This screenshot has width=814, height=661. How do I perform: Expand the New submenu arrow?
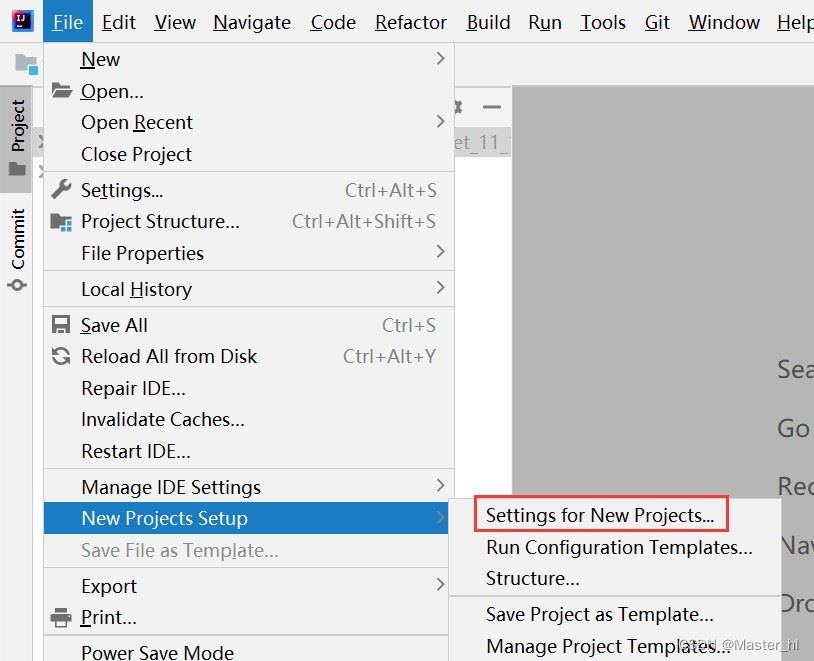coord(440,59)
